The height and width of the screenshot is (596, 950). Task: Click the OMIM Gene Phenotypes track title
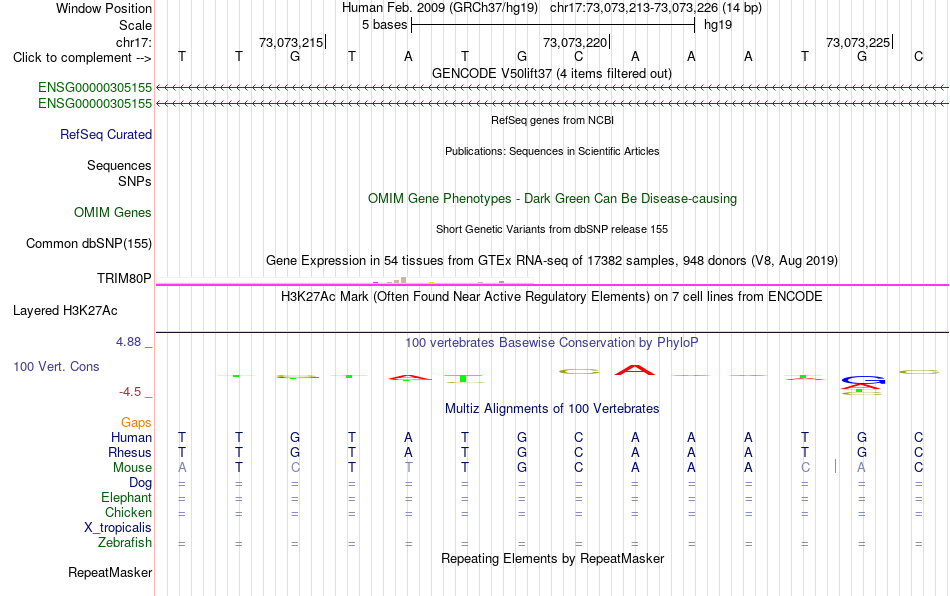(553, 199)
